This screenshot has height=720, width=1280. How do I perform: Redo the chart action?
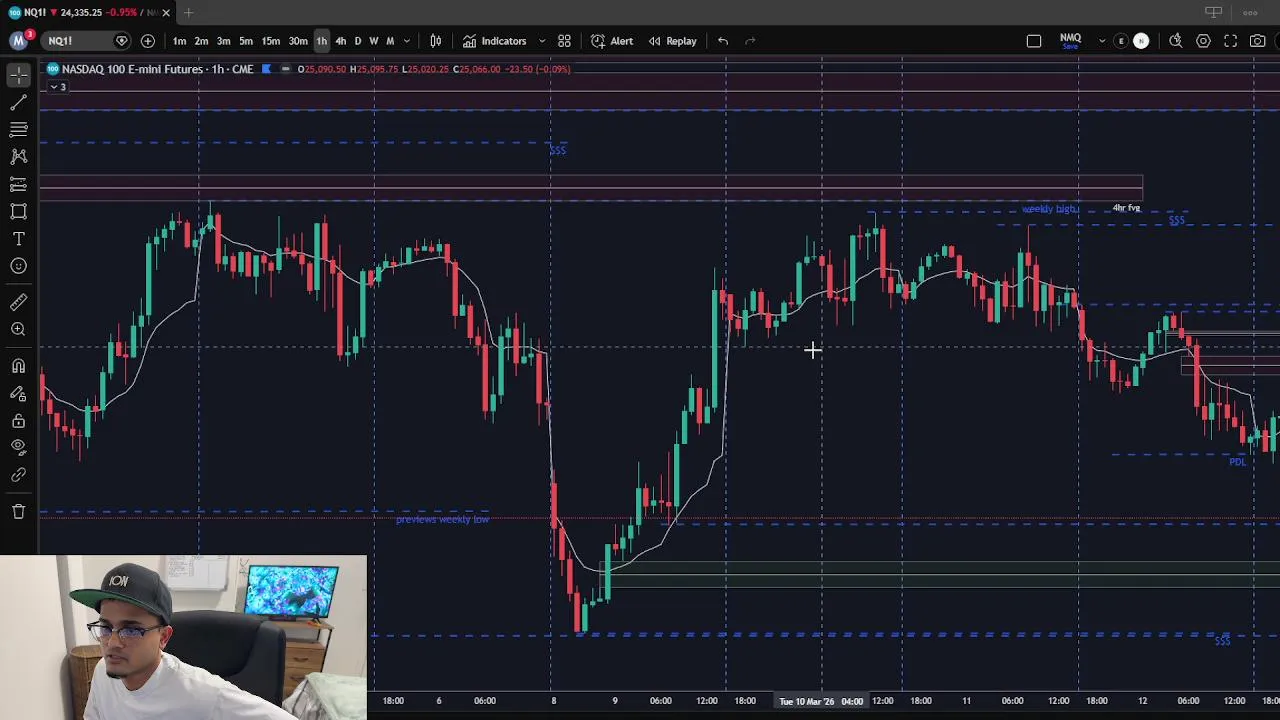(x=751, y=41)
